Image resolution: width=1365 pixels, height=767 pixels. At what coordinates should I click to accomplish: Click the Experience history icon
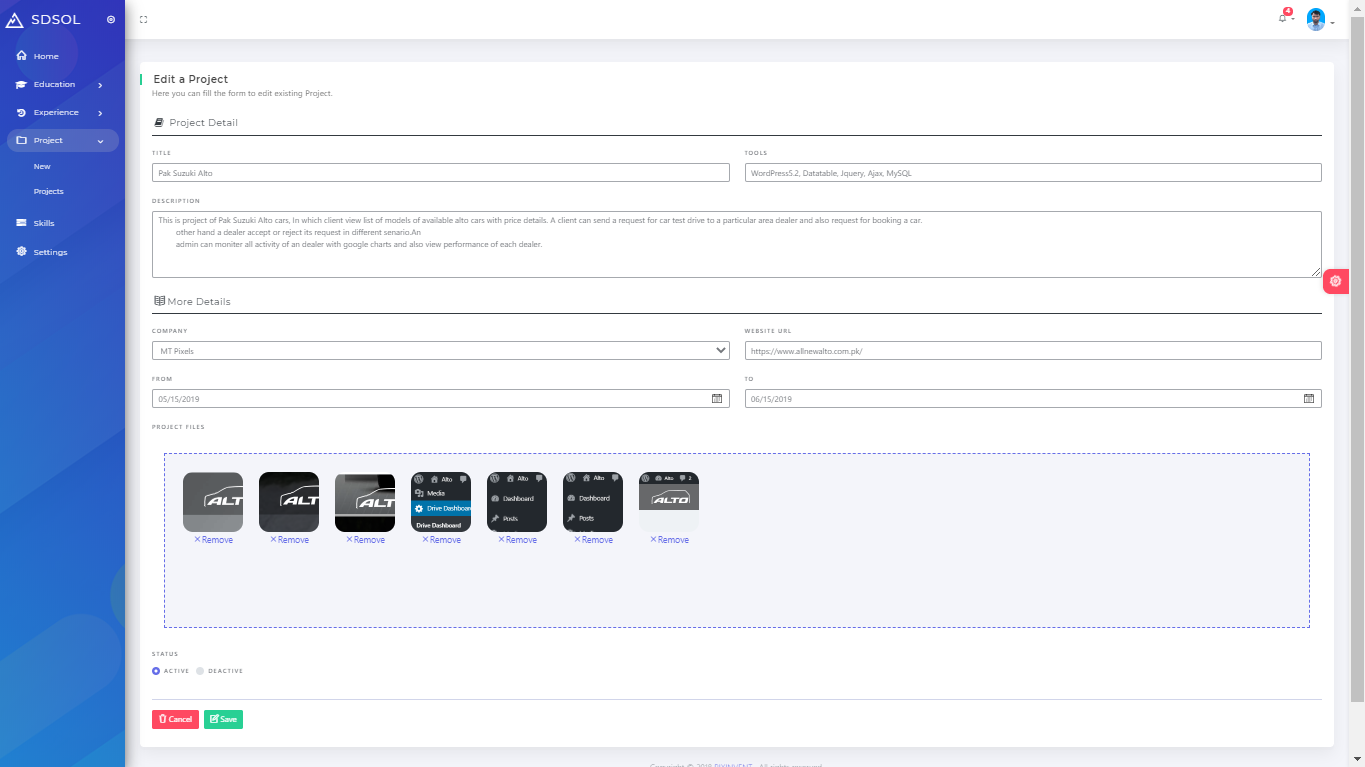[21, 113]
